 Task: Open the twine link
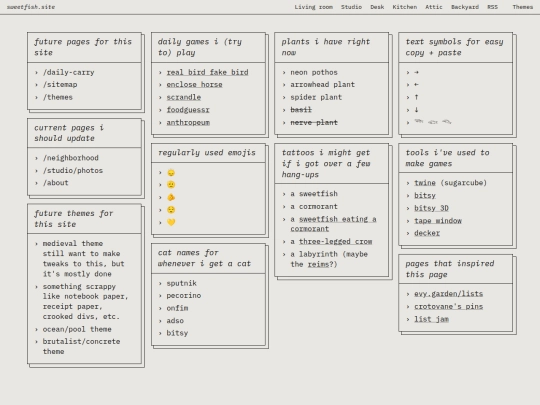pyautogui.click(x=425, y=183)
